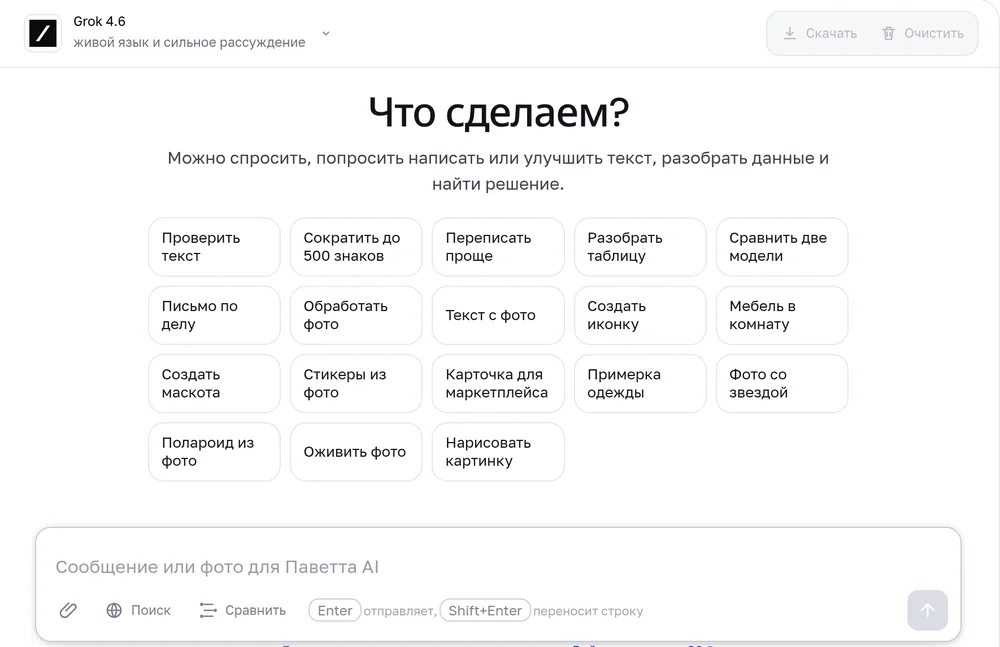Focus the message input field for Паветта AI
This screenshot has width=1000, height=647.
tap(497, 567)
